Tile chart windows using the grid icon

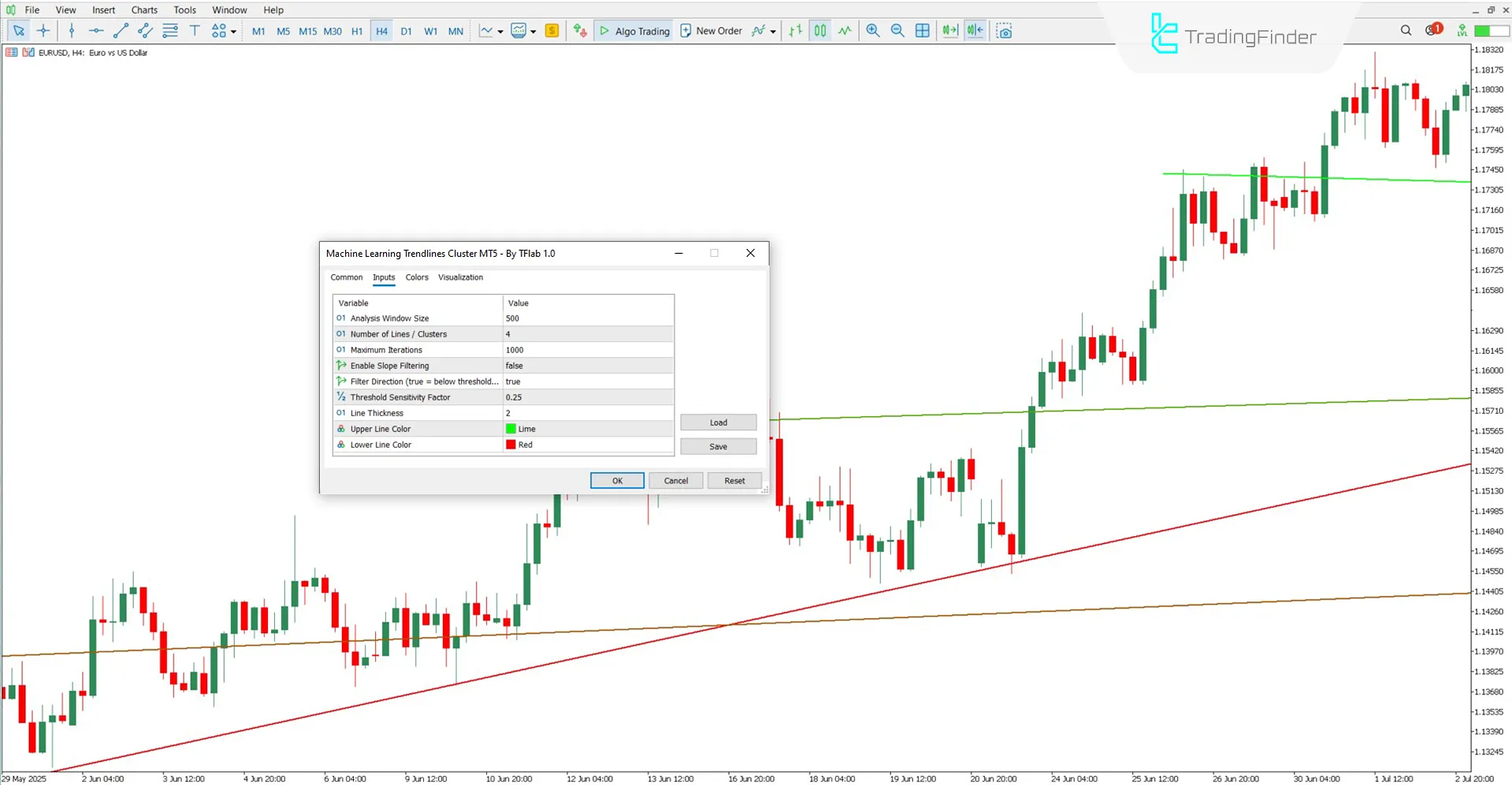pyautogui.click(x=922, y=31)
